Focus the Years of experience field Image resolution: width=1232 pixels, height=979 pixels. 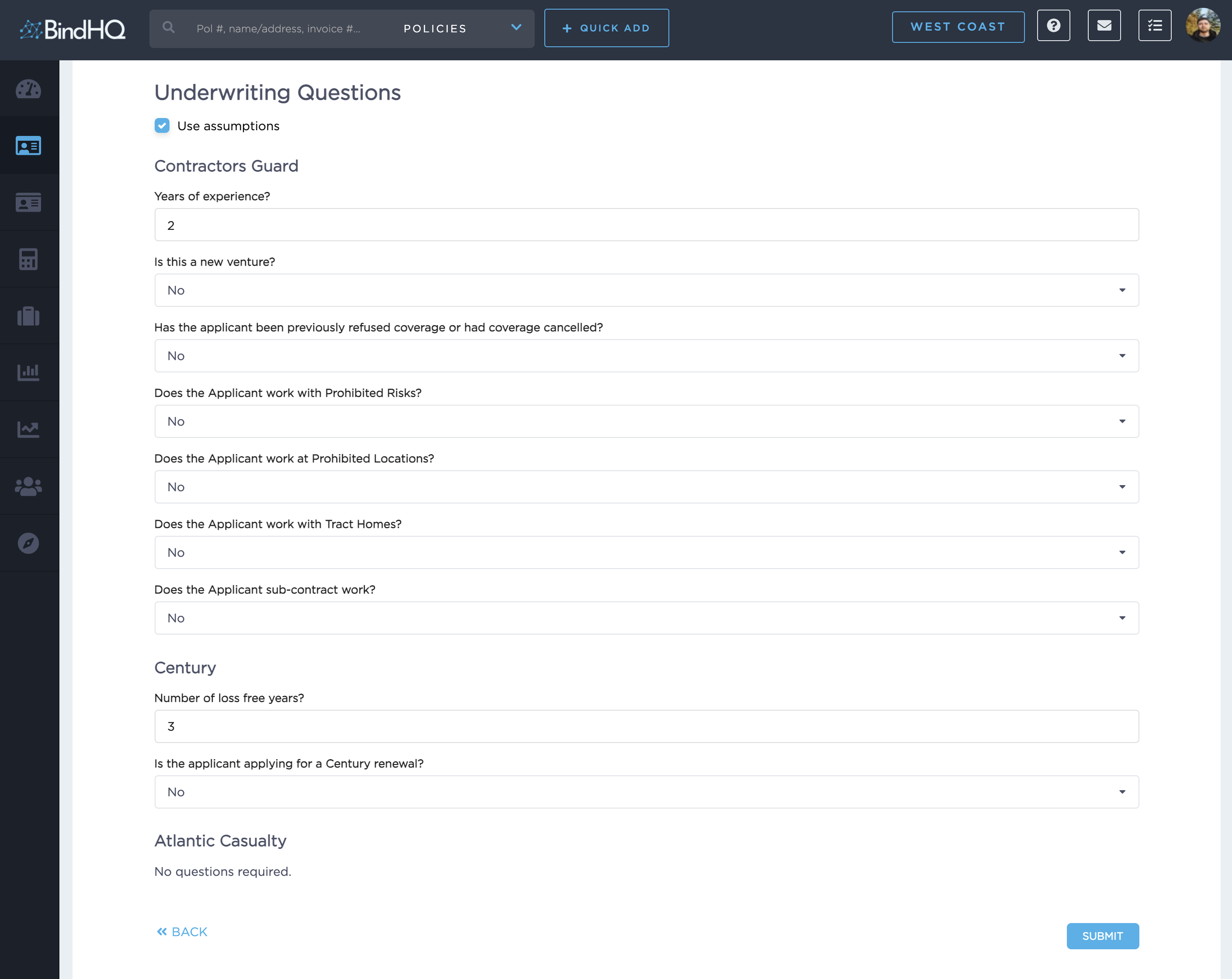point(646,225)
